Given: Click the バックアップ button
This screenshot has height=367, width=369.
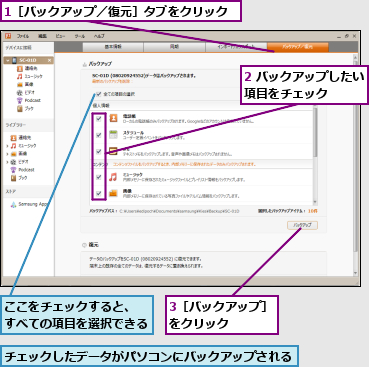Looking at the screenshot, I should (302, 225).
